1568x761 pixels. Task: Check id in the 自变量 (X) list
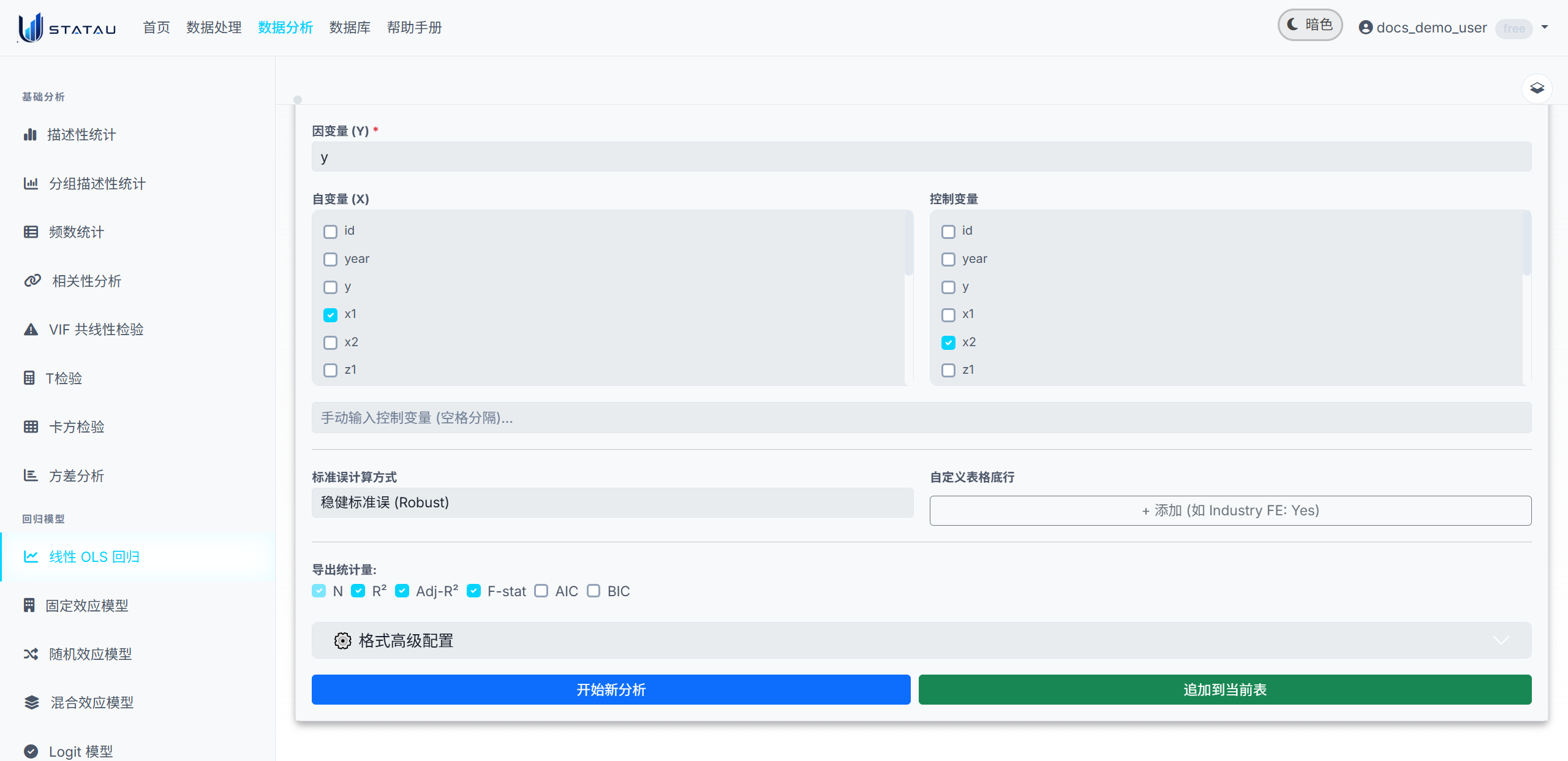click(x=330, y=232)
